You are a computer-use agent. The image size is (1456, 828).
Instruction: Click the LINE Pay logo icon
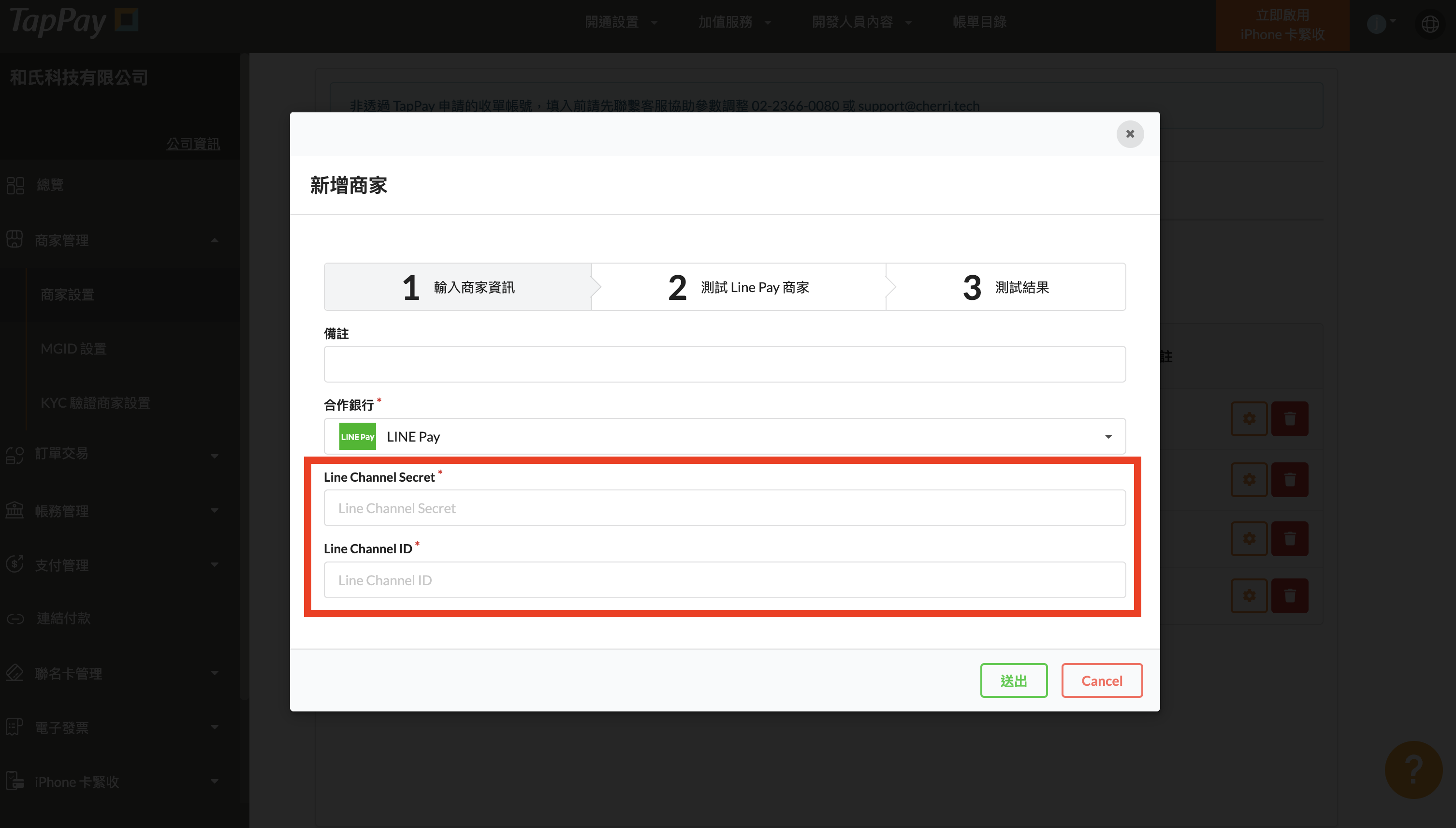[x=357, y=437]
